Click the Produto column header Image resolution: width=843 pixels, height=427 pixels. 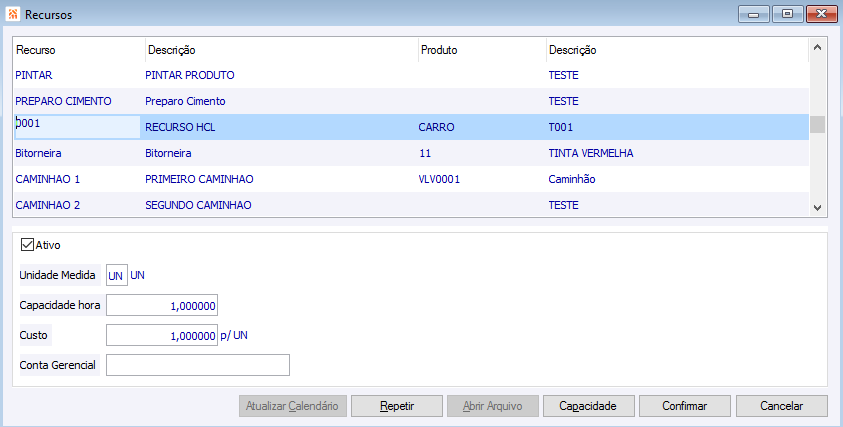tap(482, 50)
